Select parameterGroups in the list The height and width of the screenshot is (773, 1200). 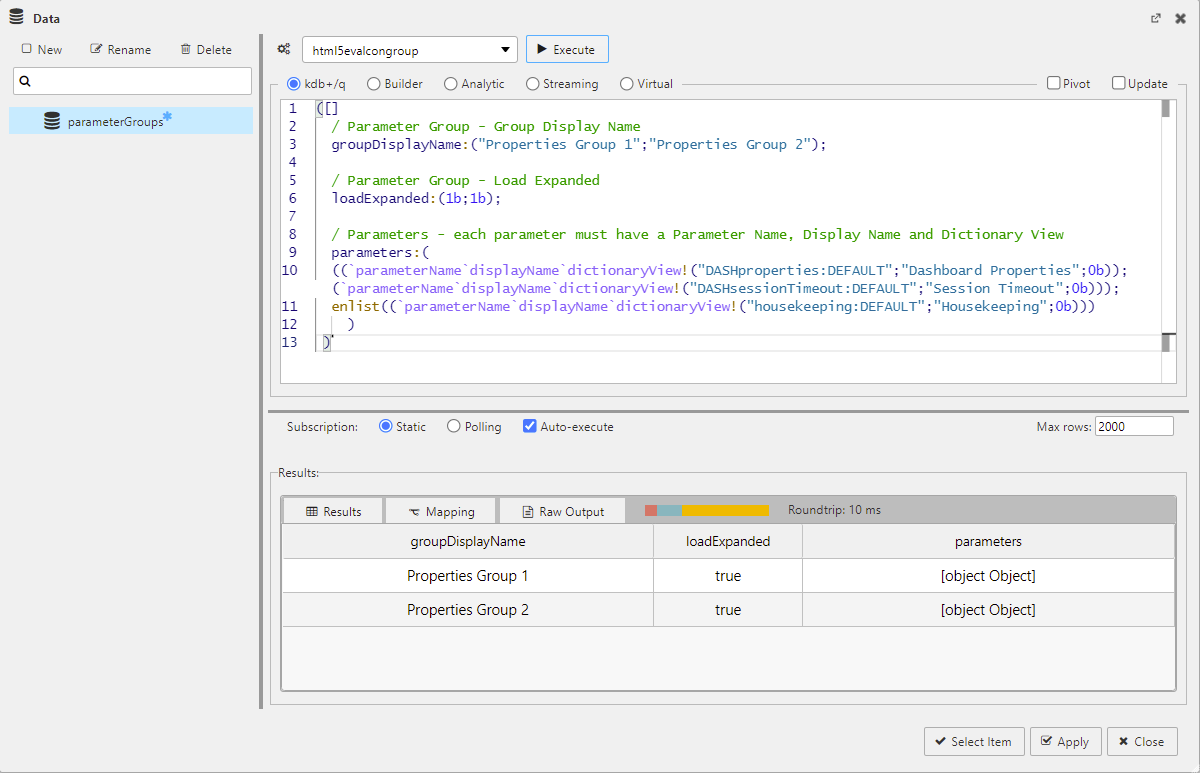(131, 121)
